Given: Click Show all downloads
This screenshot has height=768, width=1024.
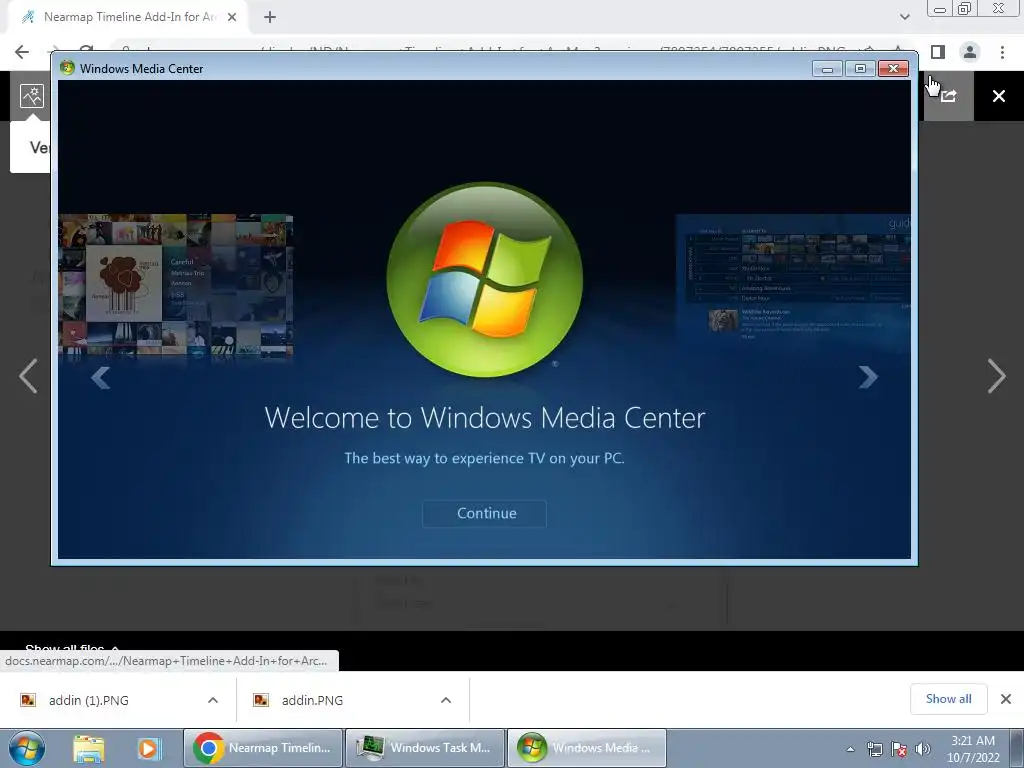Looking at the screenshot, I should (x=948, y=699).
